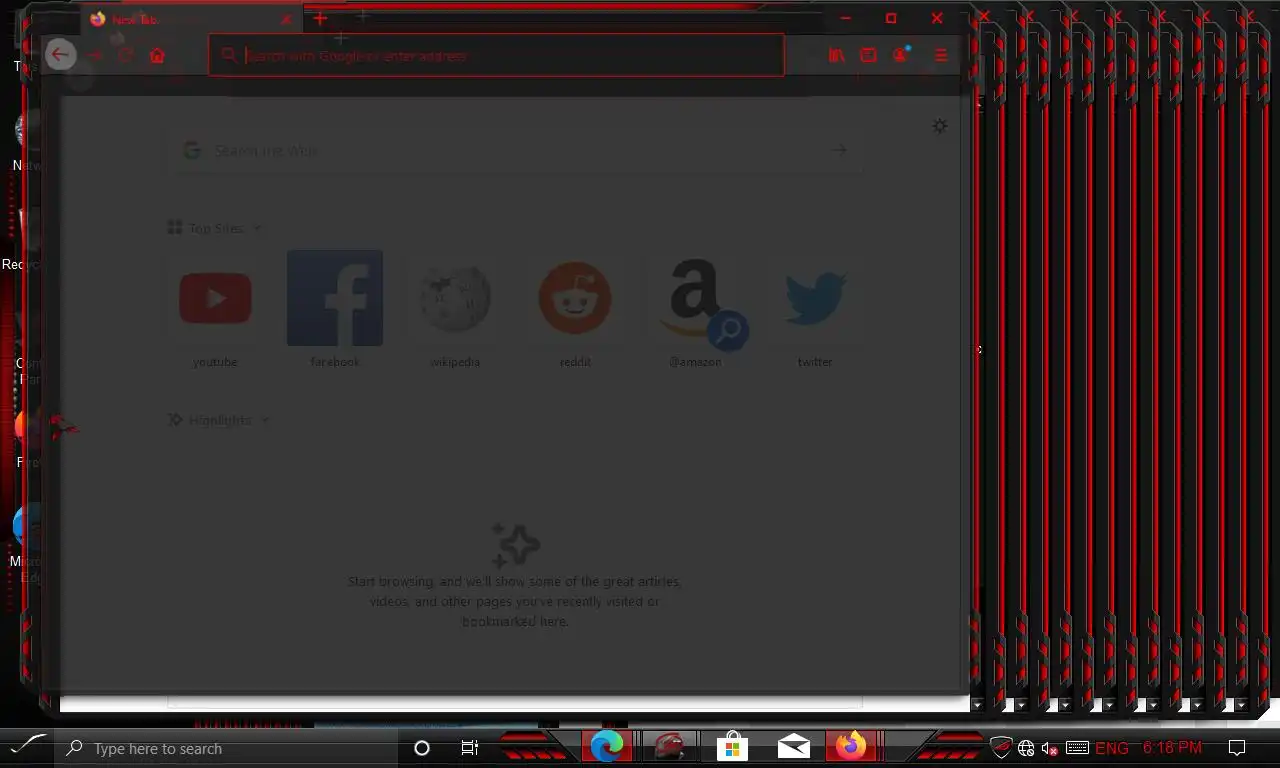Click the Google Search the Web box
Screen dimensions: 1280x768
(x=516, y=150)
